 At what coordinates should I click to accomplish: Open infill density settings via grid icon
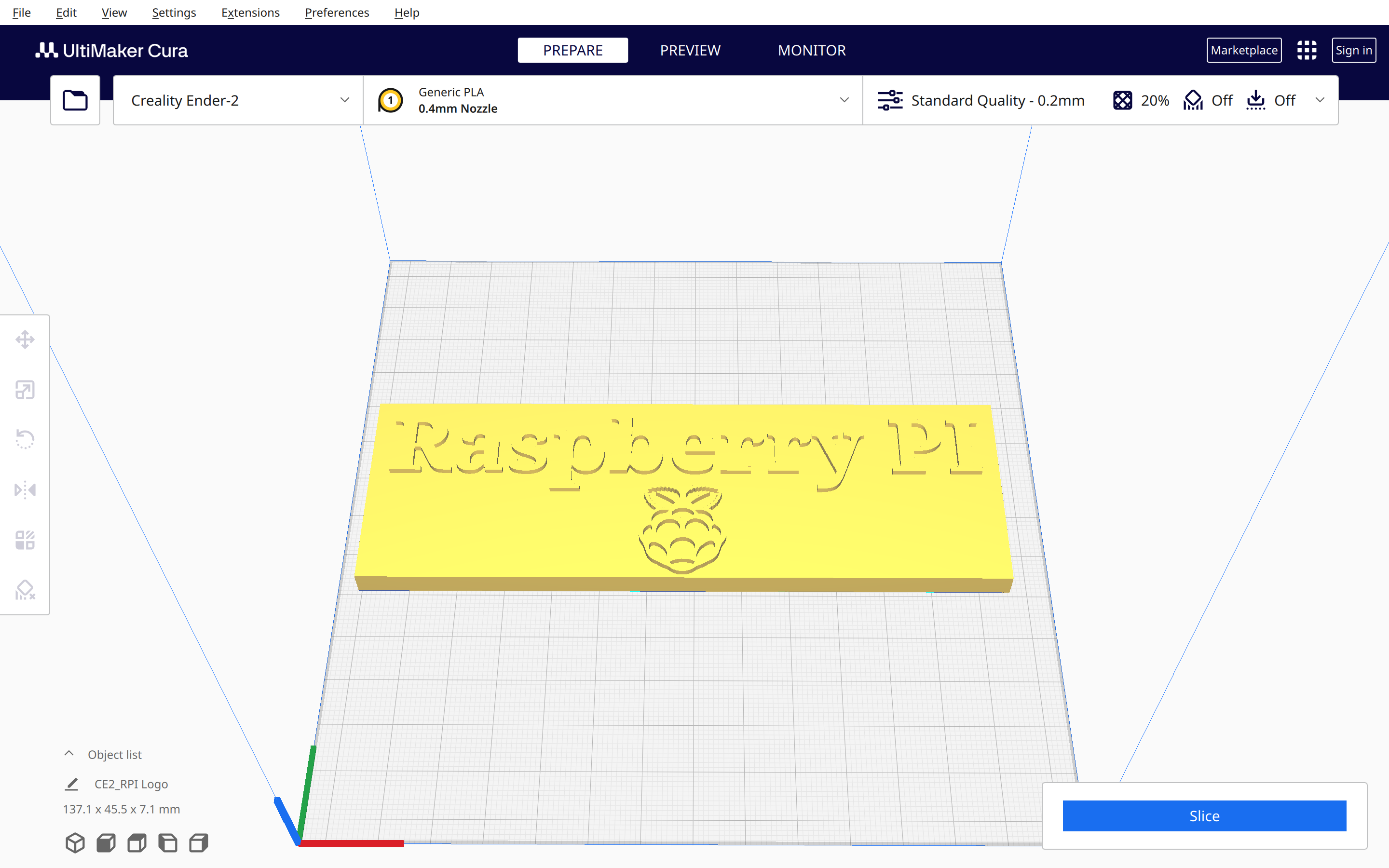click(1123, 100)
